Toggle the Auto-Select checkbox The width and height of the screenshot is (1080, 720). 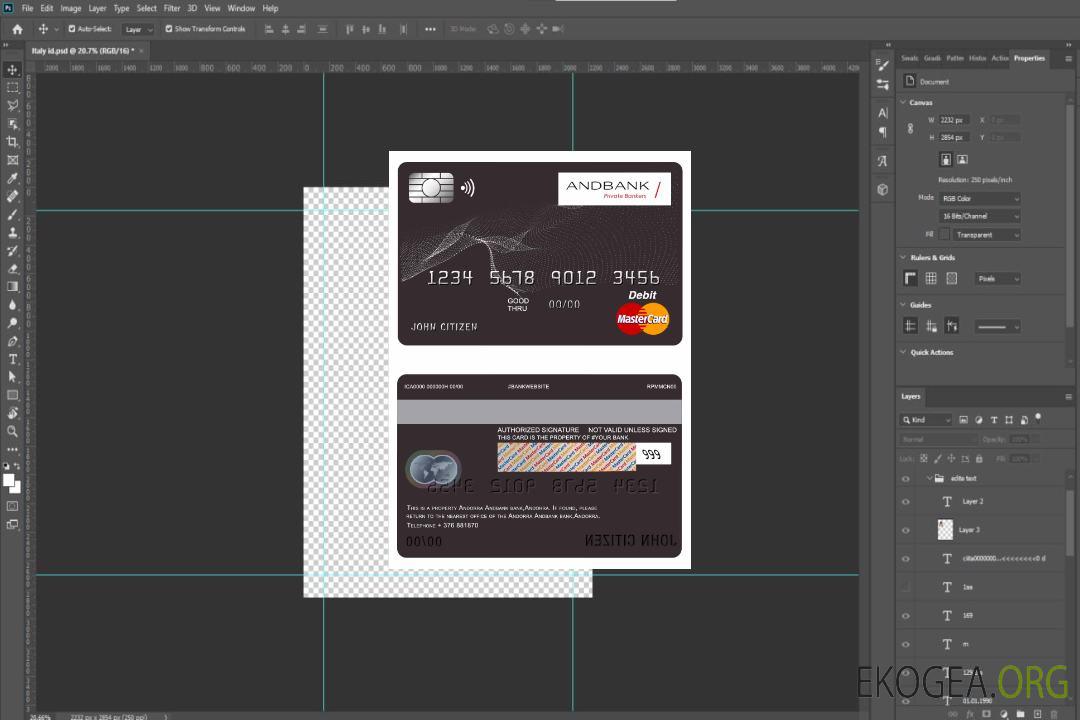[x=72, y=29]
